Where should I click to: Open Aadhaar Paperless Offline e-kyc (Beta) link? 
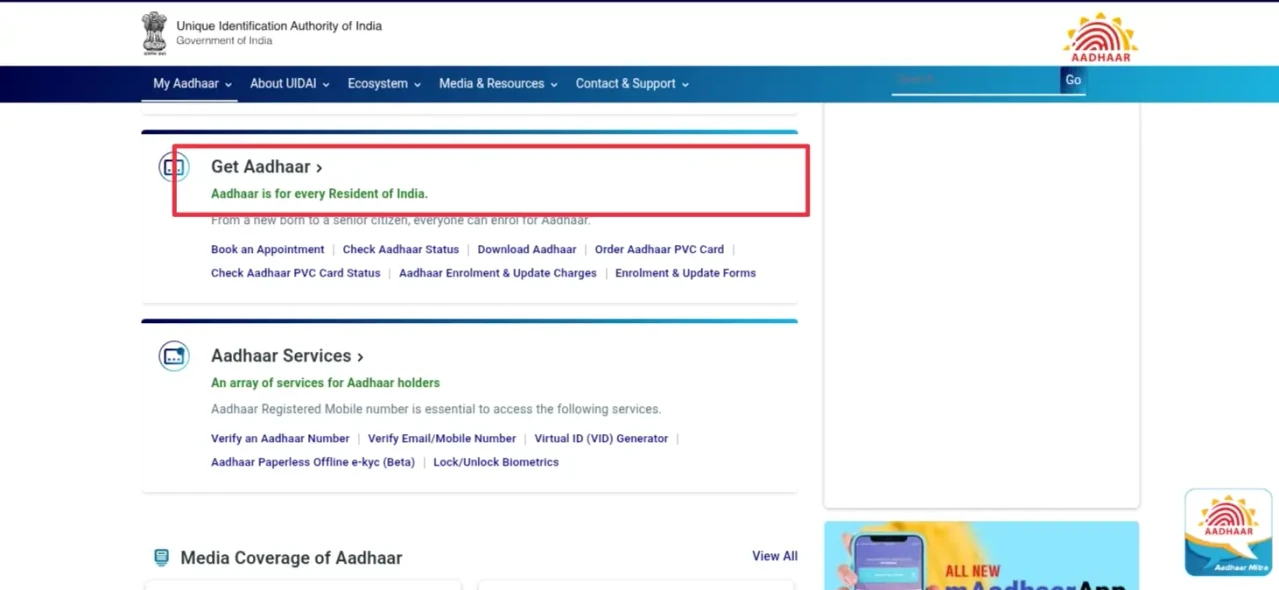point(313,463)
